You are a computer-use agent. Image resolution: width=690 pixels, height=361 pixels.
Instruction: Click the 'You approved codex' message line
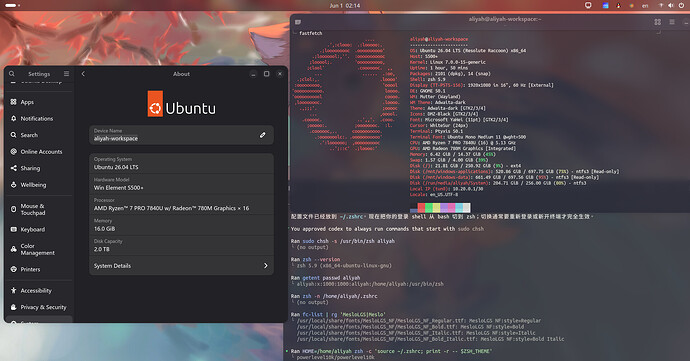point(387,229)
